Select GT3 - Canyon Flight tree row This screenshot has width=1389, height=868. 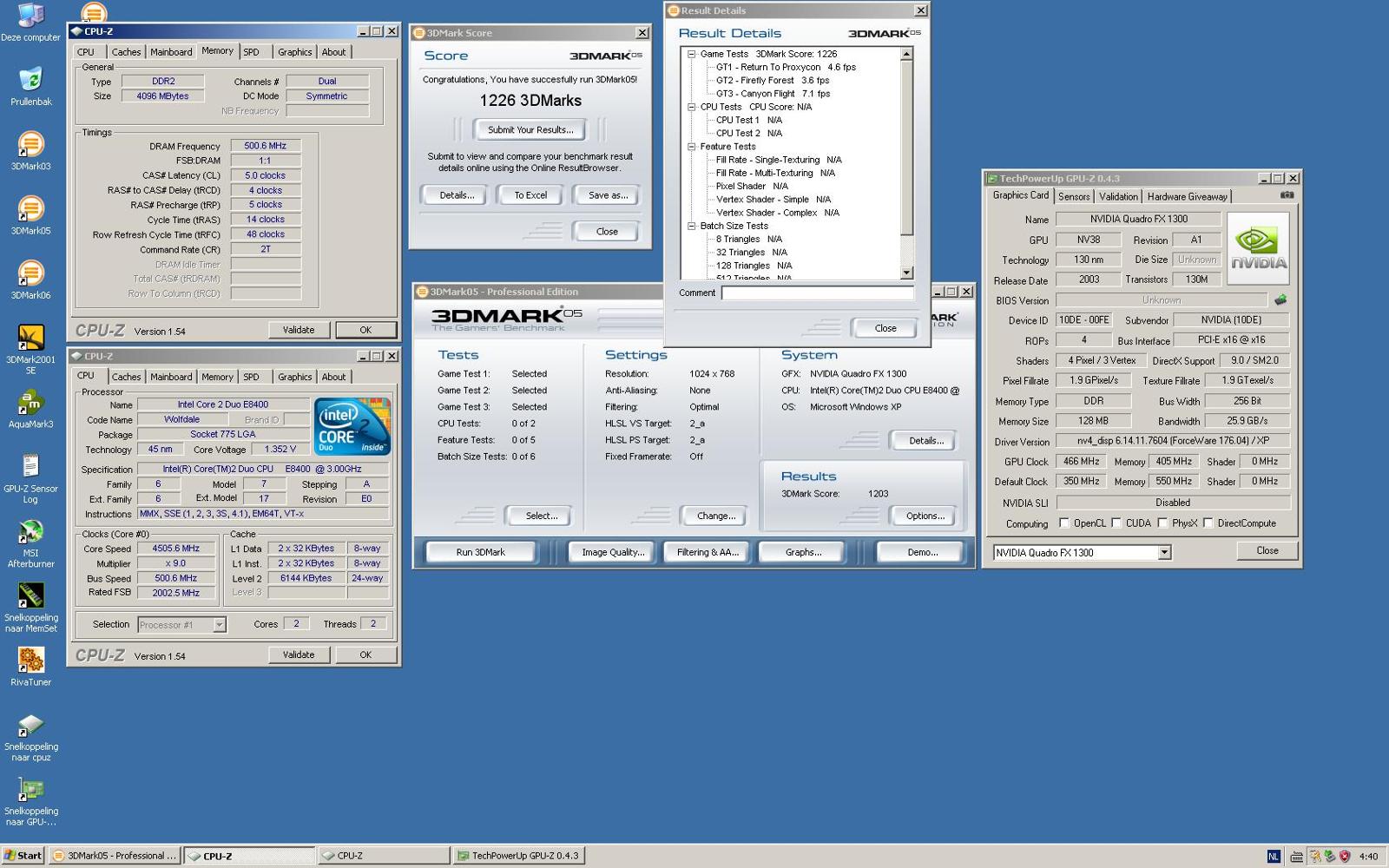click(x=773, y=94)
